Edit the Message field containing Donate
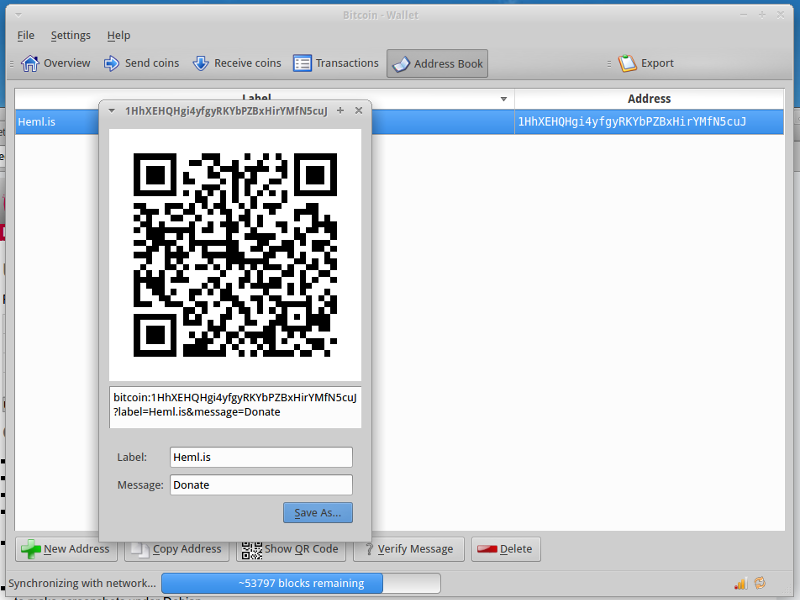The image size is (800, 600). [x=261, y=485]
